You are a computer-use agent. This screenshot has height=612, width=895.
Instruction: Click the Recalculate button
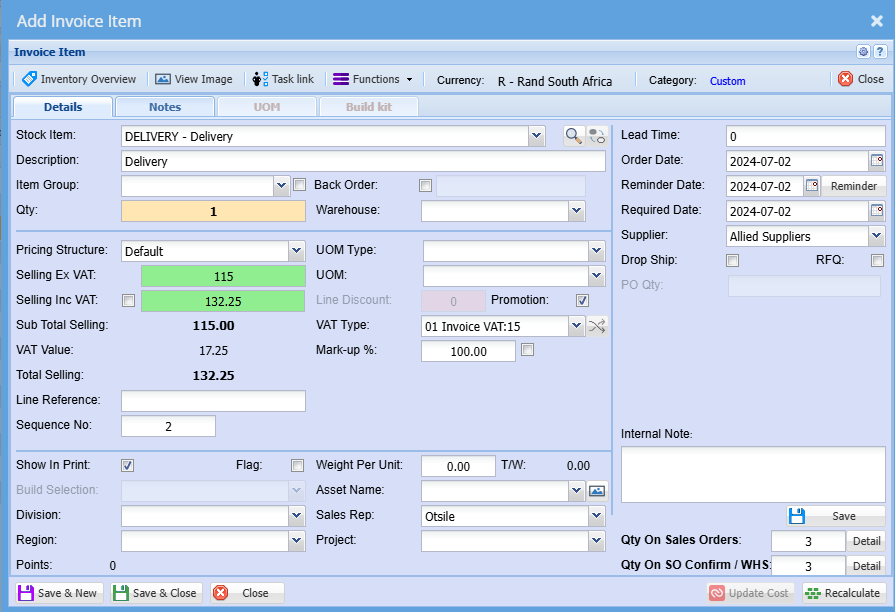click(843, 593)
